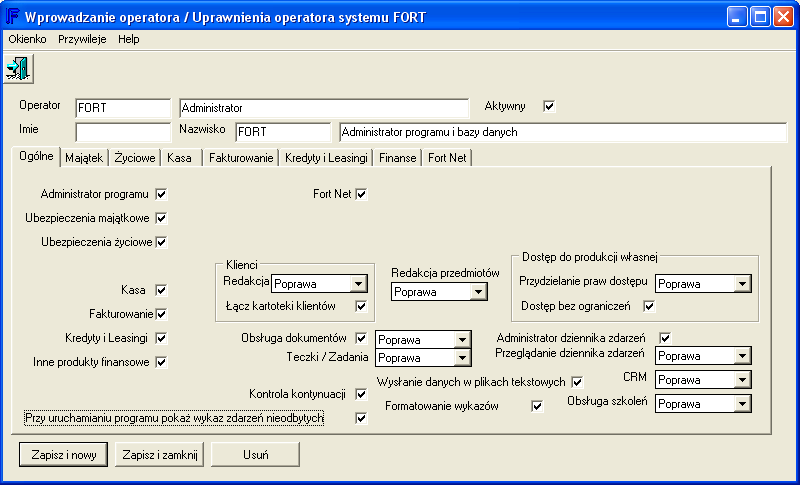Toggle the Aktywny checkbox
800x485 pixels.
[x=549, y=106]
